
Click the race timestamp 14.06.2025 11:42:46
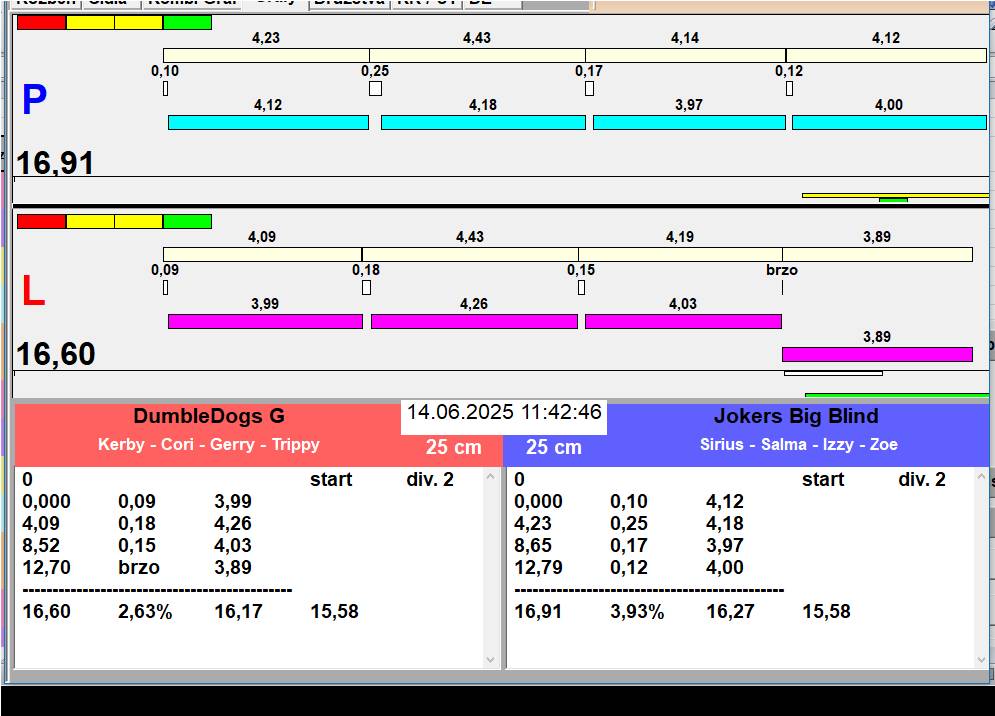(504, 413)
